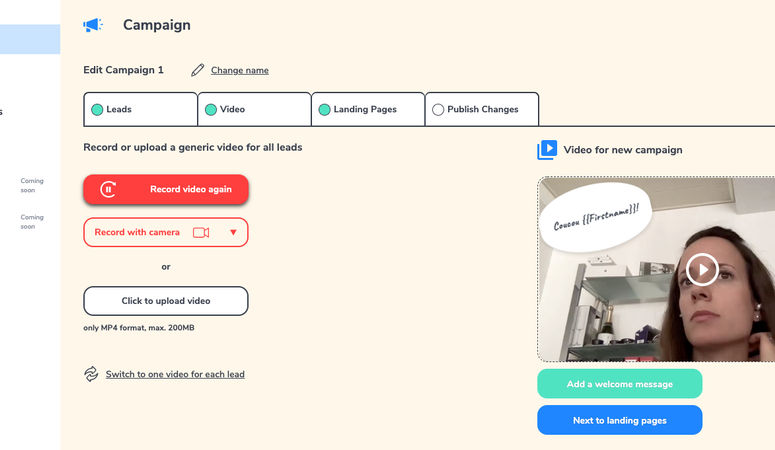Click to upload video button
Viewport: 775px width, 450px height.
(x=166, y=301)
